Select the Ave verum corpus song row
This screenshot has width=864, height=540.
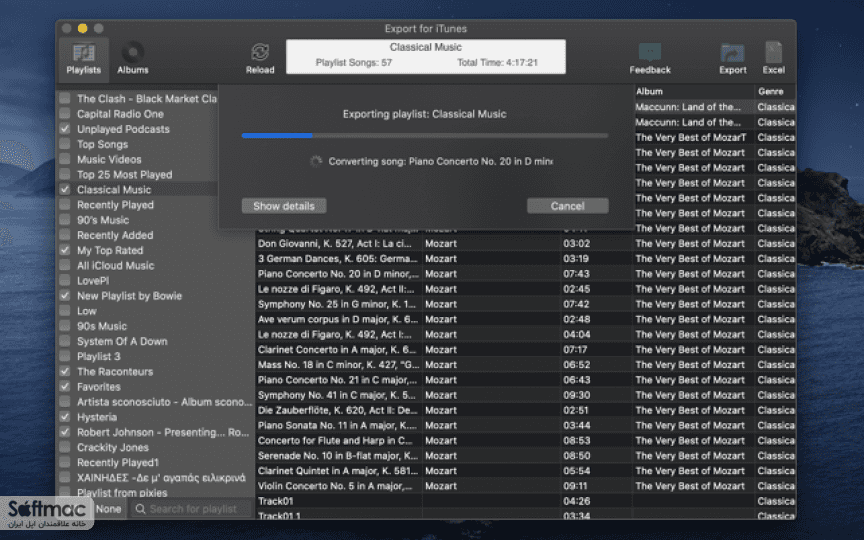pos(526,319)
